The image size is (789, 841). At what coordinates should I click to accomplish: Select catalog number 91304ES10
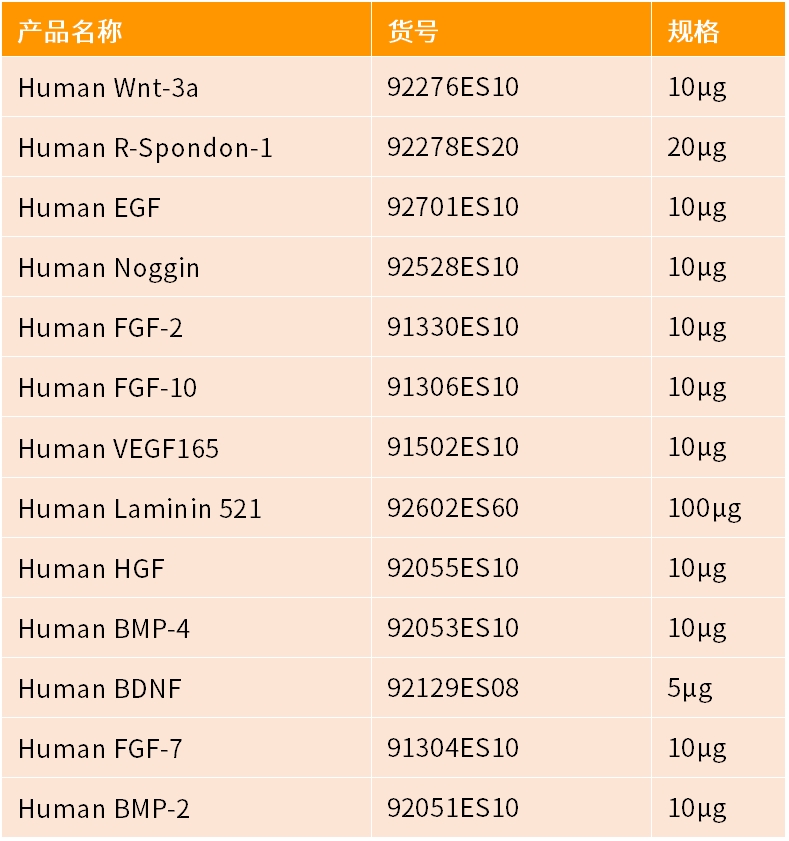(452, 747)
